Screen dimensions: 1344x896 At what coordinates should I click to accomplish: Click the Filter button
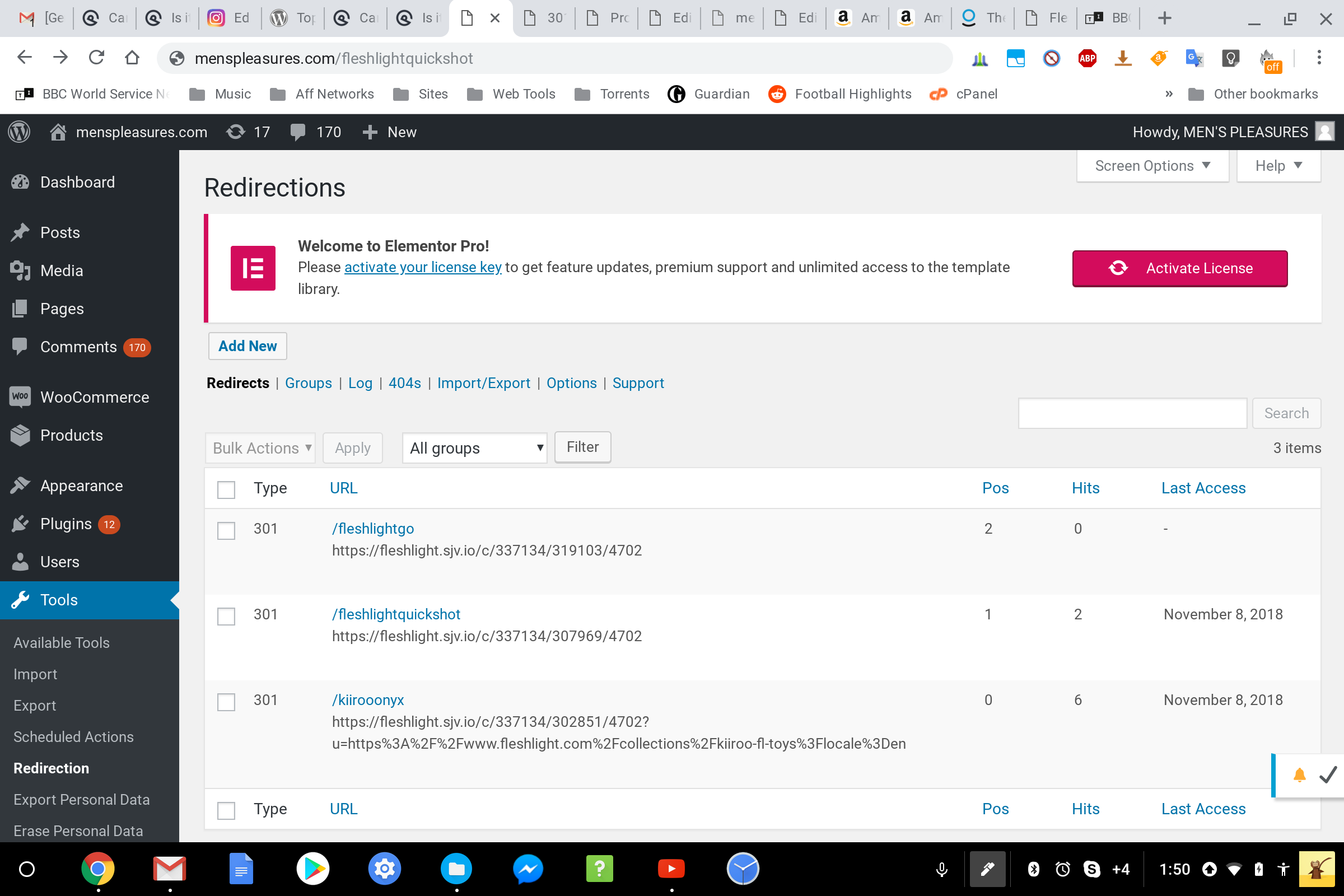(582, 447)
